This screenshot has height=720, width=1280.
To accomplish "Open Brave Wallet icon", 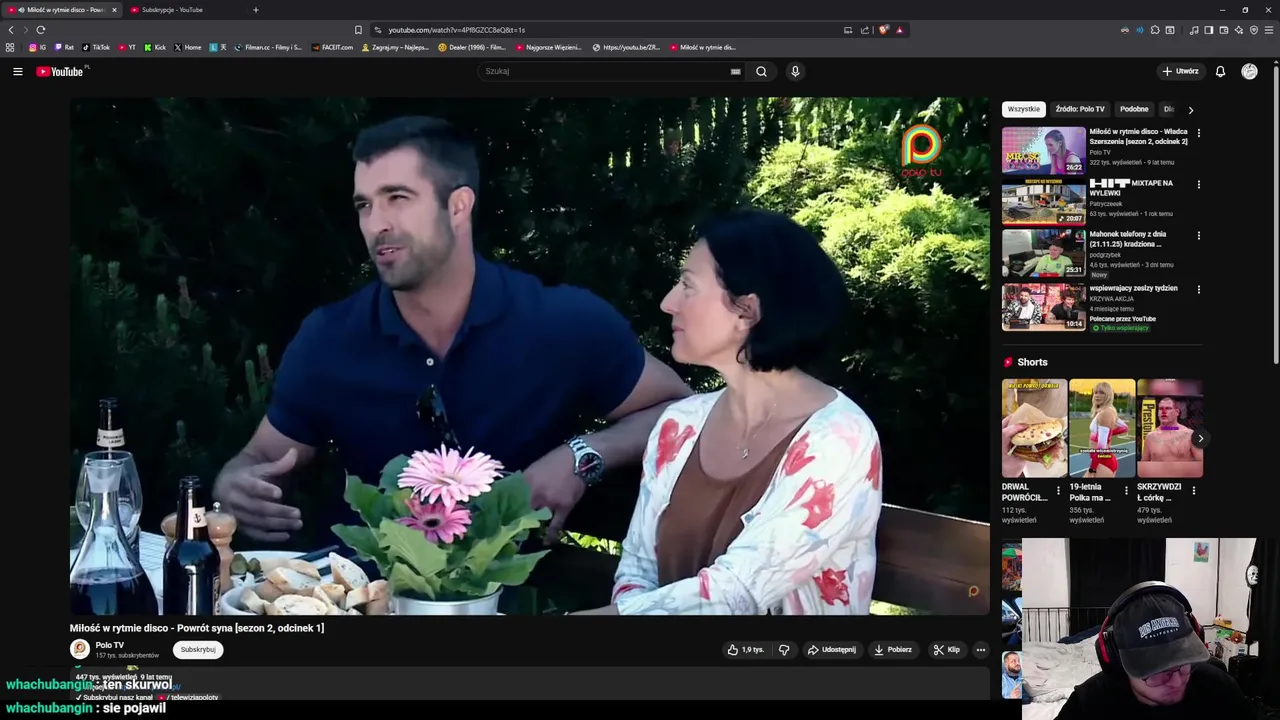I will [x=1223, y=30].
